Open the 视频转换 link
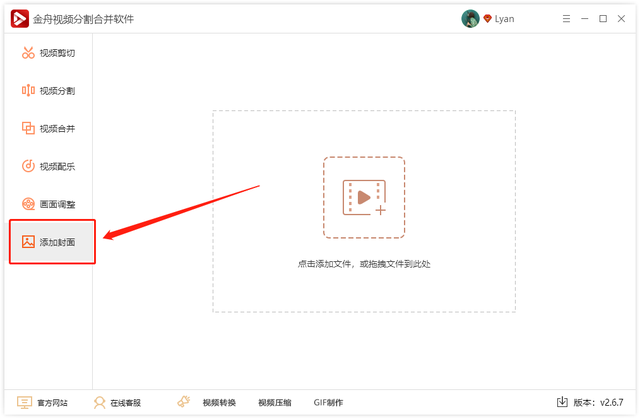The image size is (640, 419). click(219, 403)
